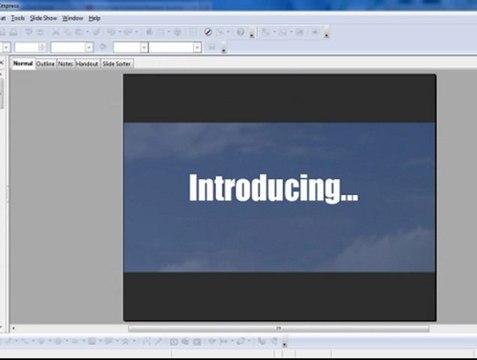Open the Gallery icon in drawing toolbar

[x=197, y=341]
